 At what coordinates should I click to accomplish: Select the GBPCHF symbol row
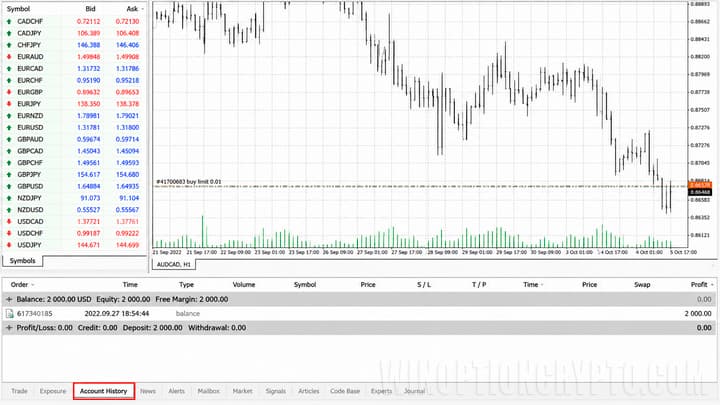[73, 163]
